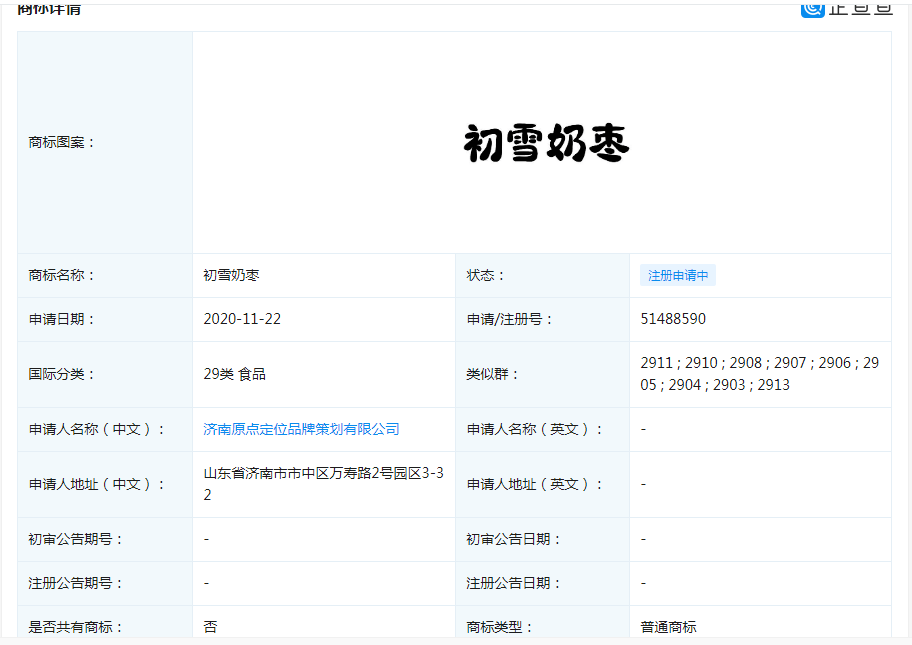
Task: Click the 商标图案 label cell
Action: click(x=105, y=142)
